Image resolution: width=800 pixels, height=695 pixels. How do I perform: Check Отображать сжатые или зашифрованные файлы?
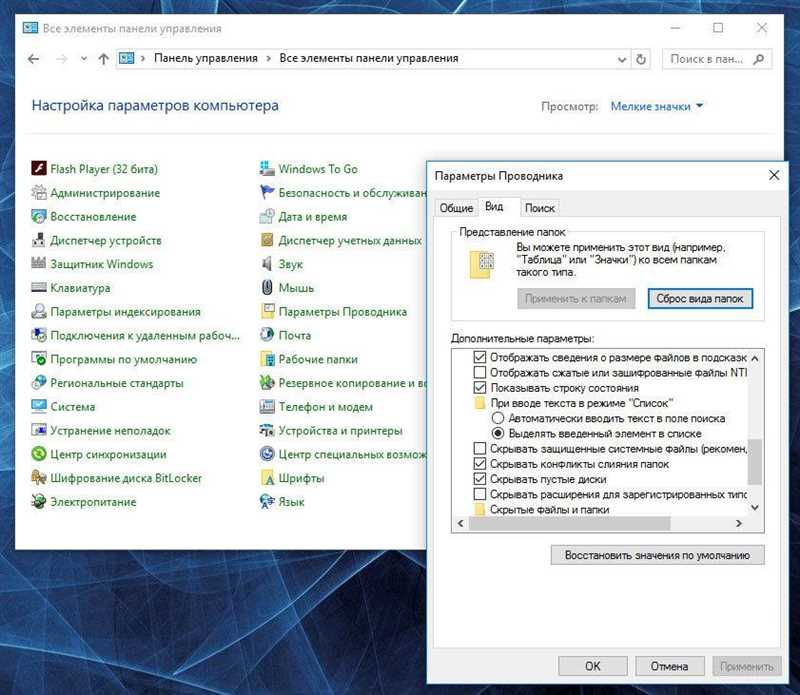(x=480, y=373)
